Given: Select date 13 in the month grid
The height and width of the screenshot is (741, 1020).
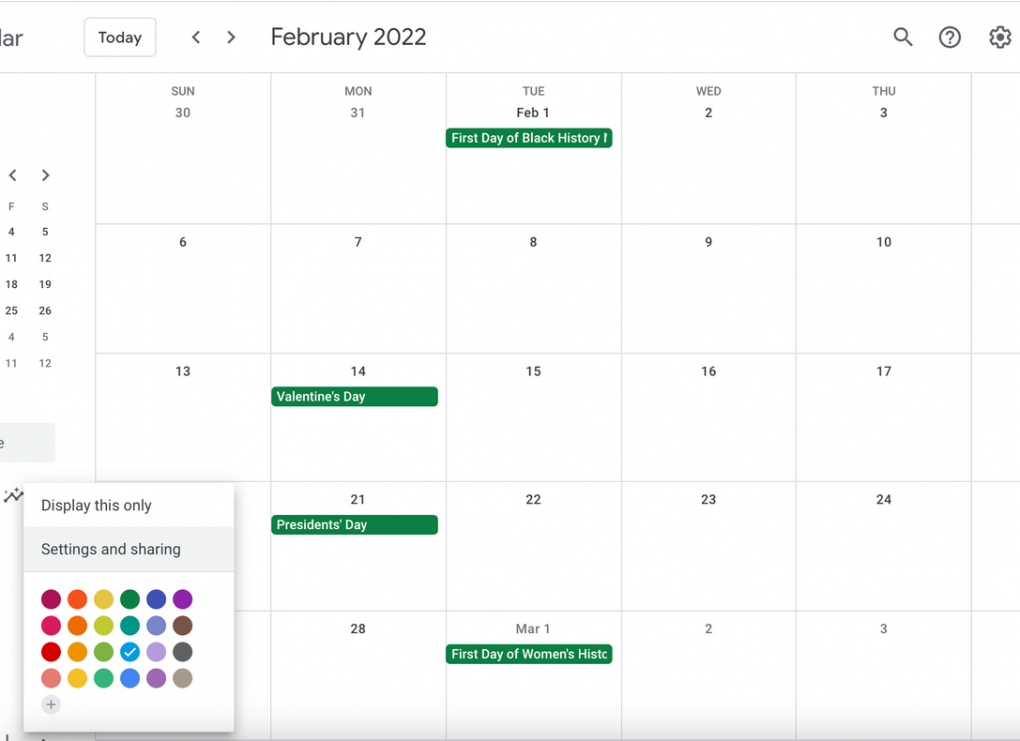Looking at the screenshot, I should (183, 371).
